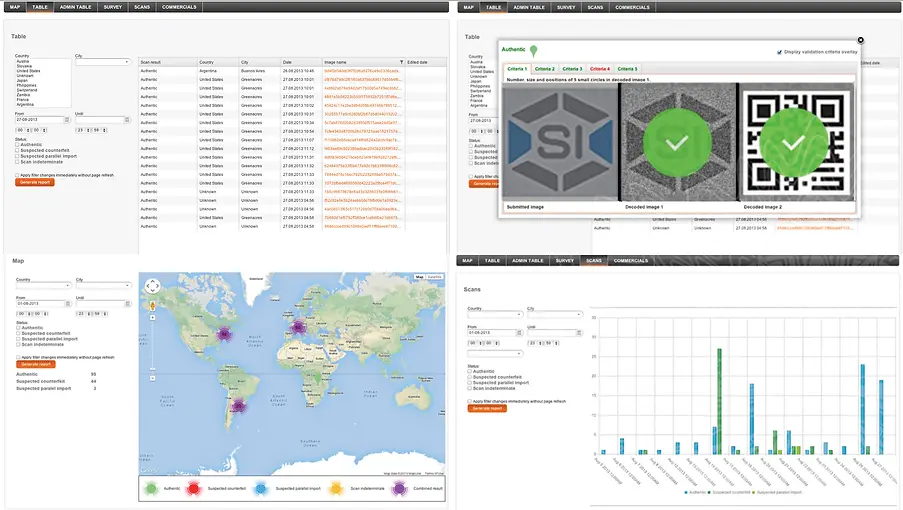Viewport: 903px width, 510px height.
Task: Click the green Authentic icon in the map legend
Action: [151, 489]
